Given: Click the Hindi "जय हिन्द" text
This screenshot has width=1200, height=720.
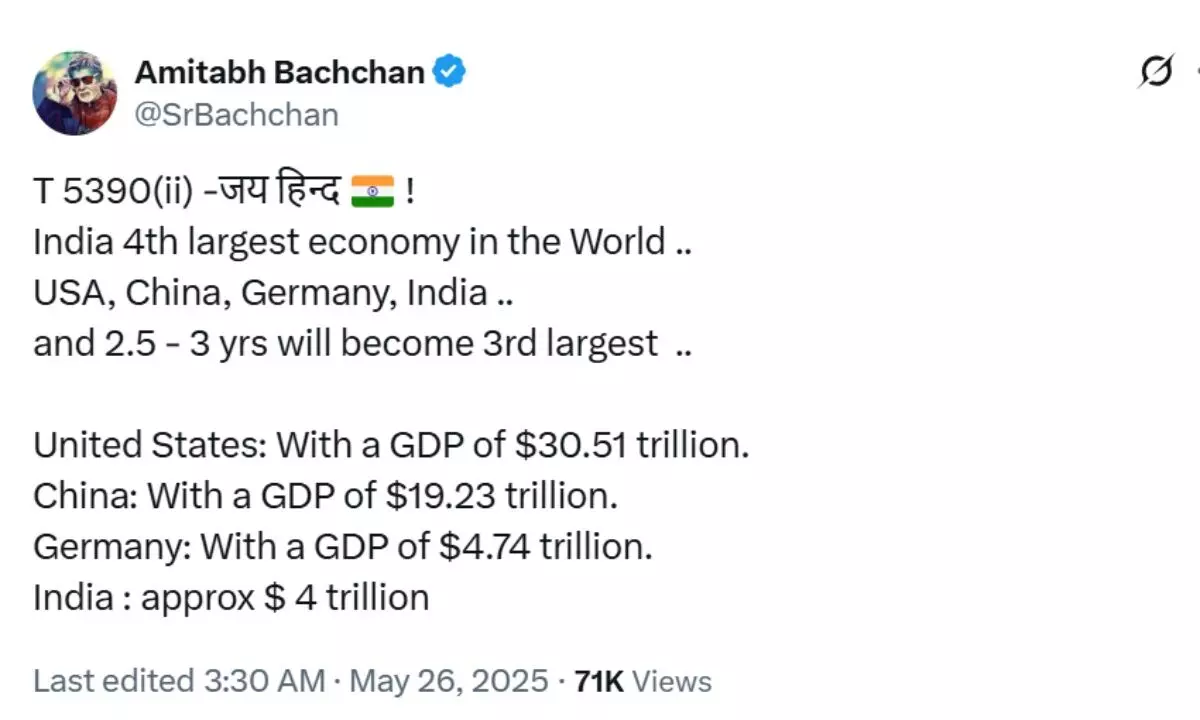Looking at the screenshot, I should 290,191.
